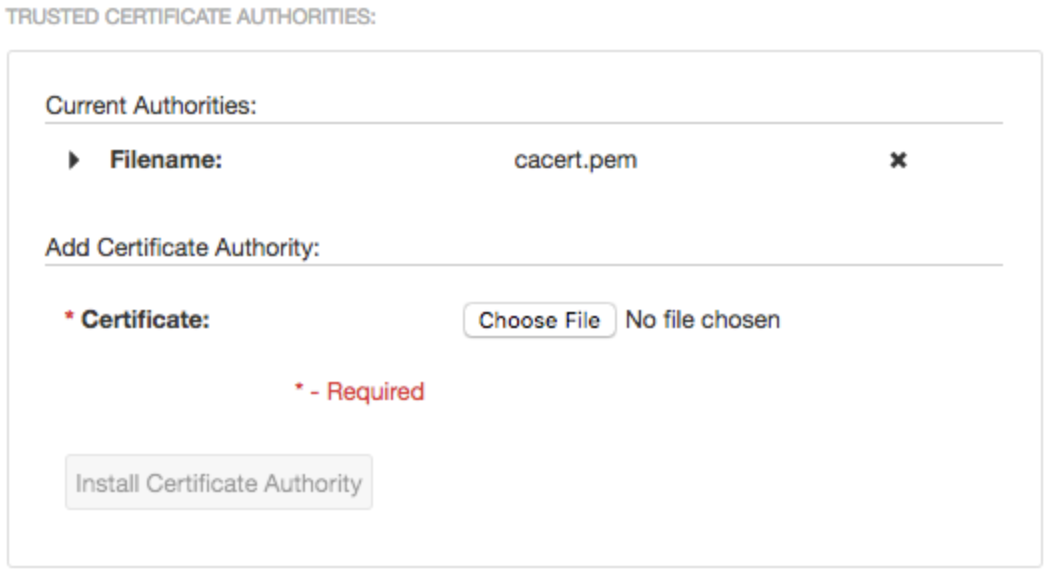Remove the cacert.pem certificate authority
The height and width of the screenshot is (572, 1049).
coord(898,160)
